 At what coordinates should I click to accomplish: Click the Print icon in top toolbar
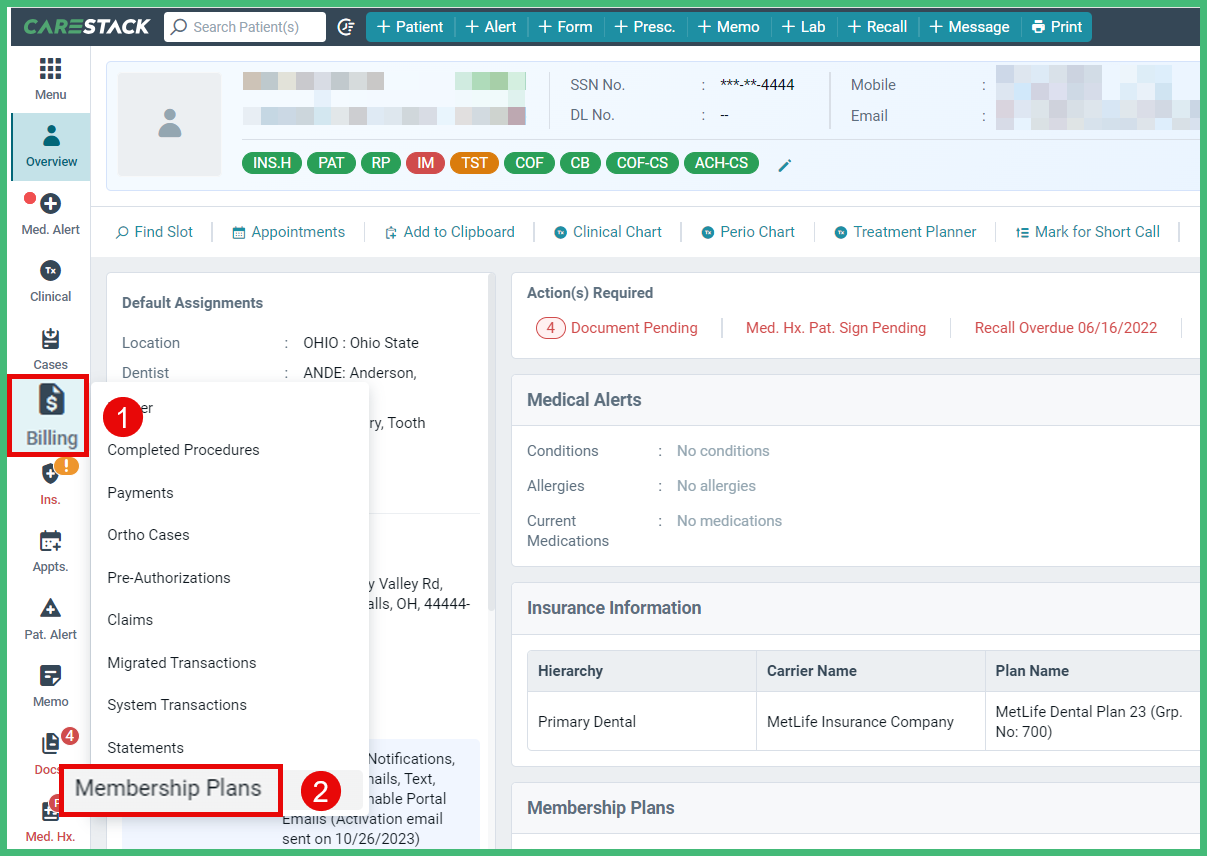(x=1056, y=26)
